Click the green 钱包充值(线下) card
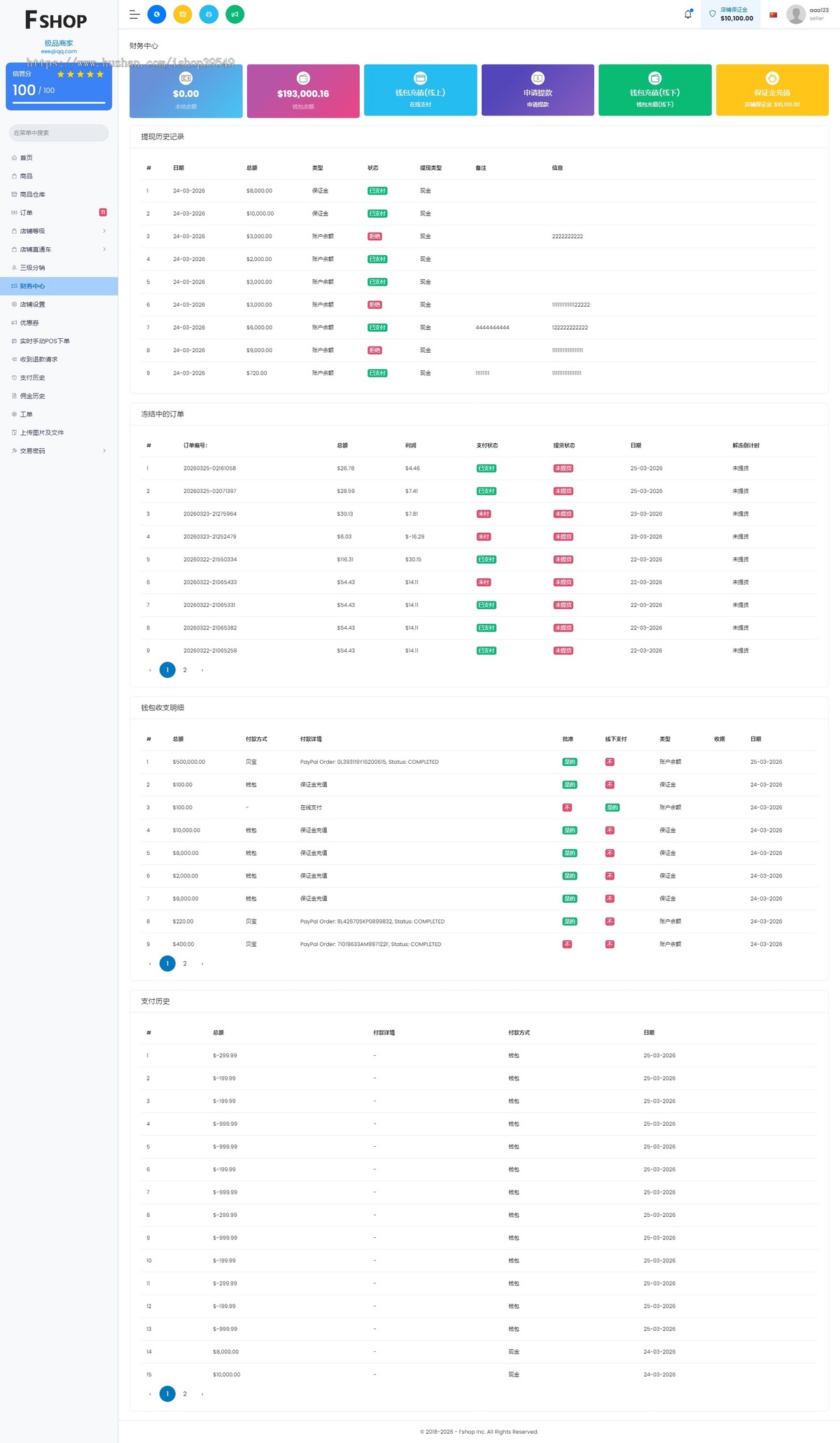 (655, 90)
